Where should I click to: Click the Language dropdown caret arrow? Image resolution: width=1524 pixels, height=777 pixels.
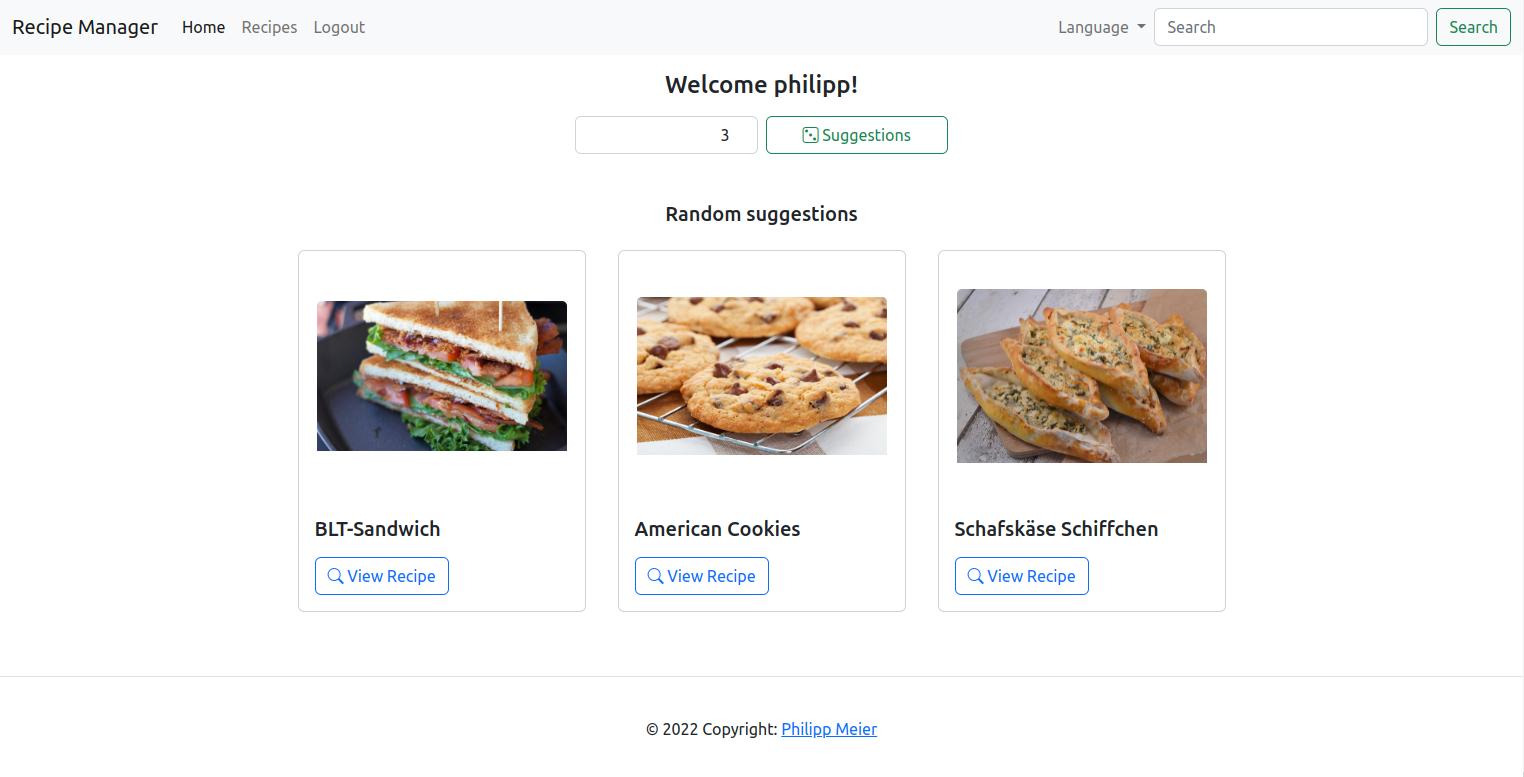point(1141,27)
